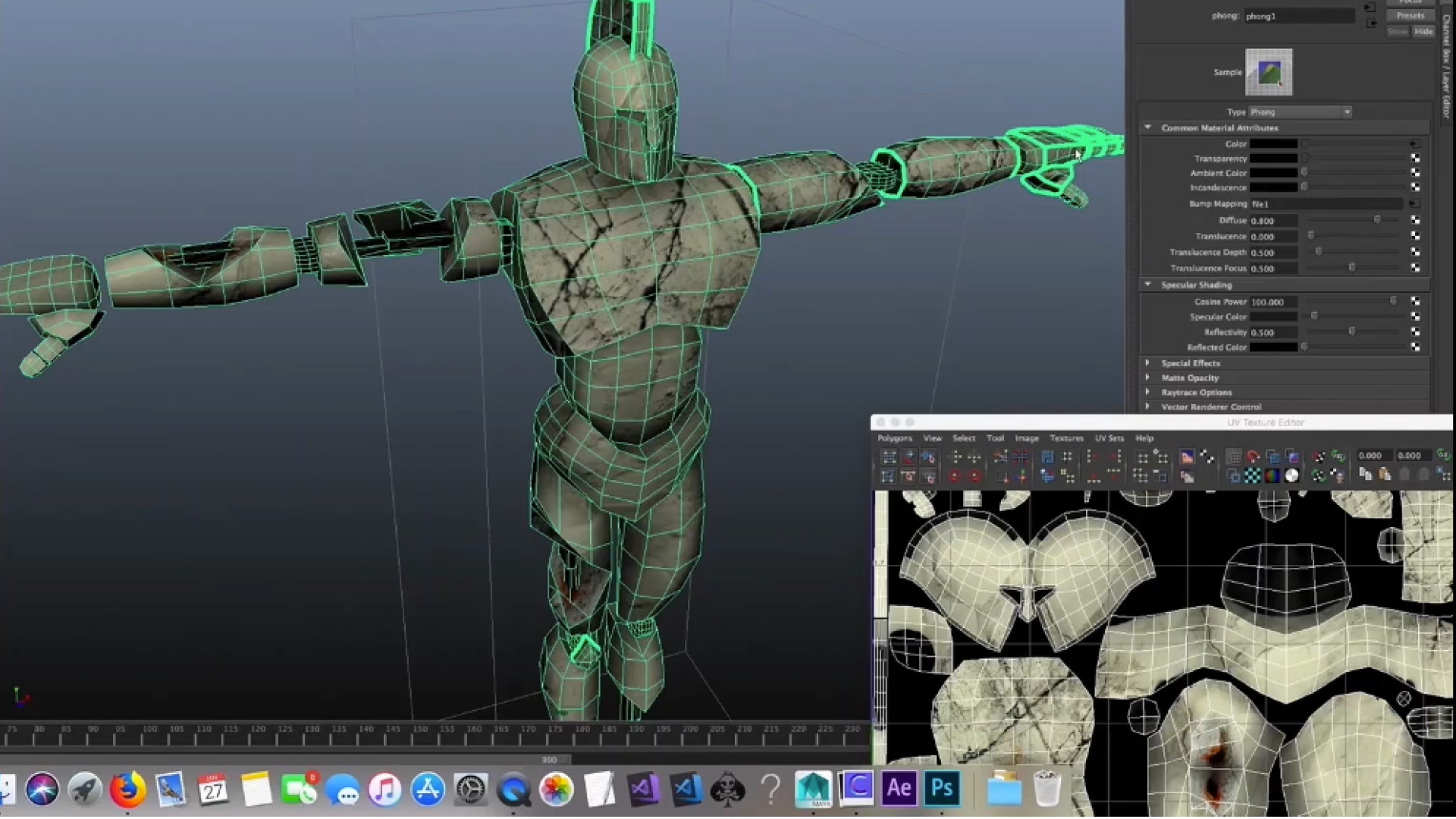Screen dimensions: 1456x819
Task: Click the Bump Mapping input connection icon
Action: (x=1415, y=204)
